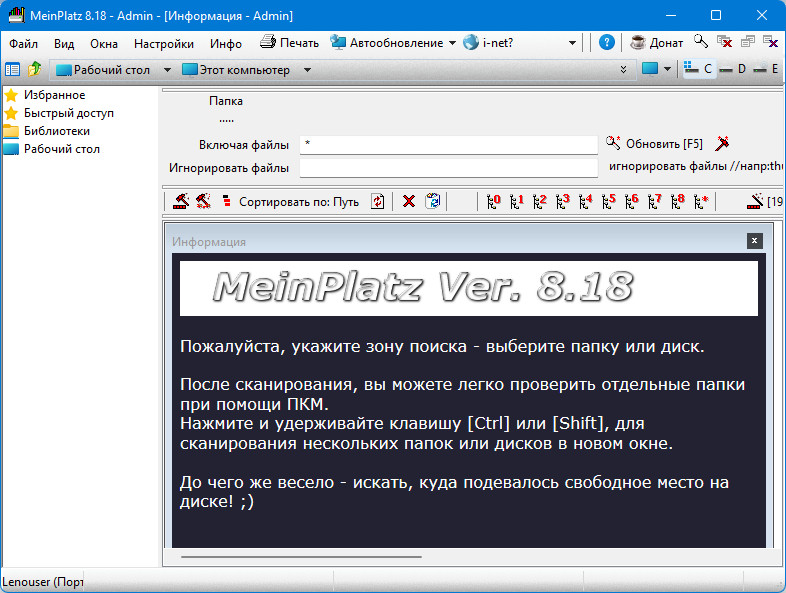Click the Включая файлы input field
Screen dimensions: 786x593
448,145
